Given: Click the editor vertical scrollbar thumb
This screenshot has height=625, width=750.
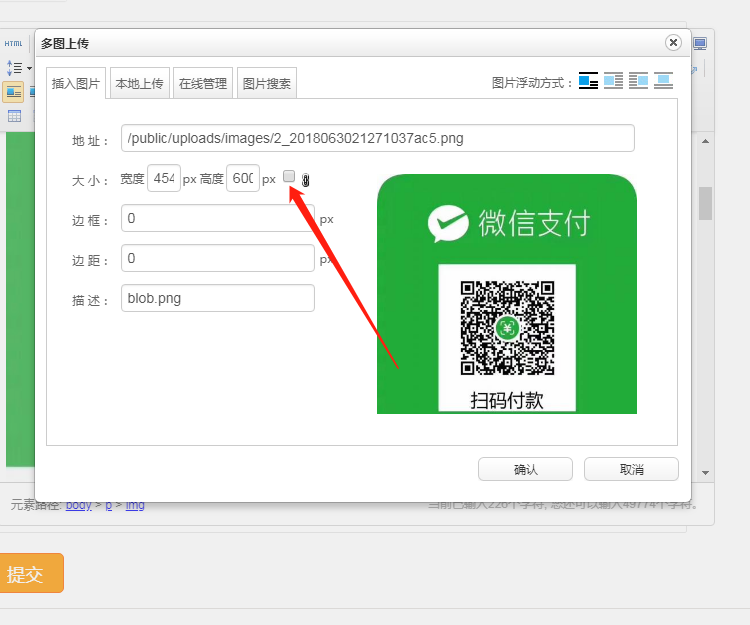Looking at the screenshot, I should [x=706, y=204].
